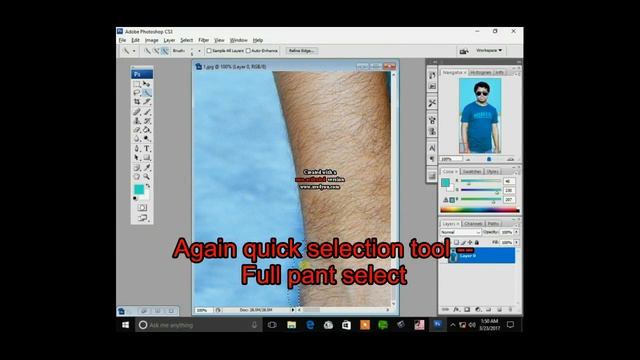Open the layer Fill value dropdown
Viewport: 640px width, 360px height.
click(x=516, y=242)
